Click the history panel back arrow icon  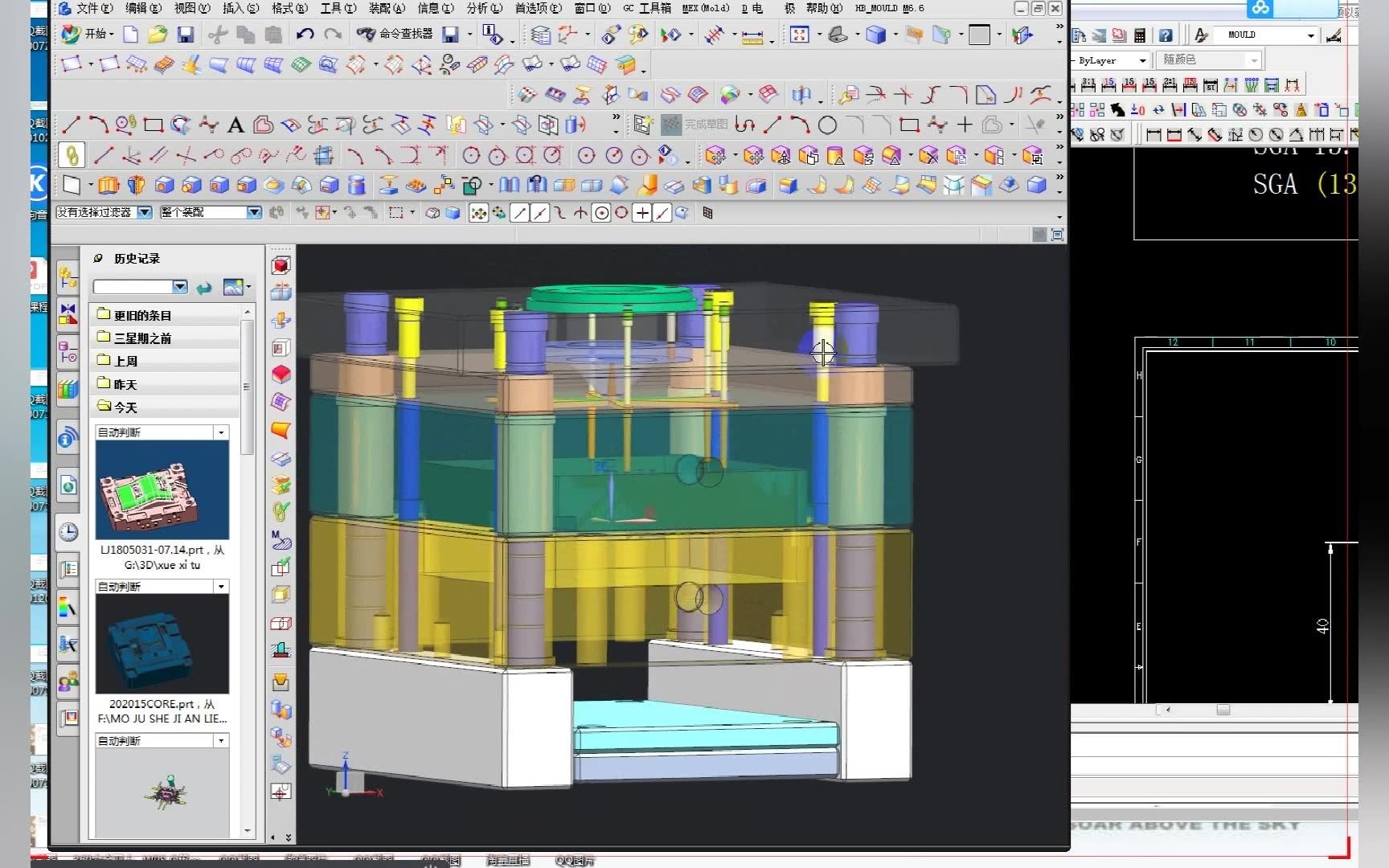(x=204, y=287)
